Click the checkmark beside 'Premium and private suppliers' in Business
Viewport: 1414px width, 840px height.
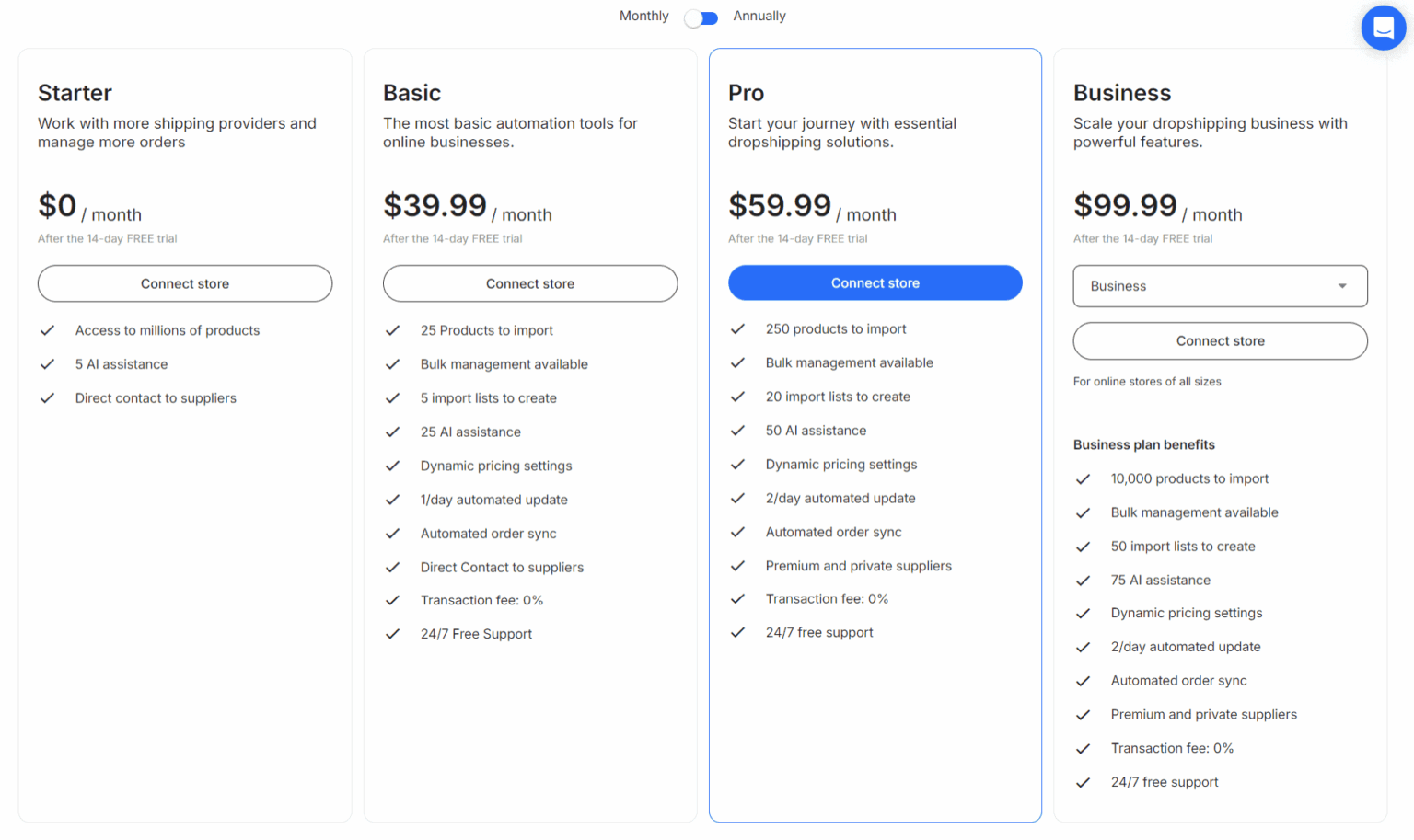click(1083, 714)
